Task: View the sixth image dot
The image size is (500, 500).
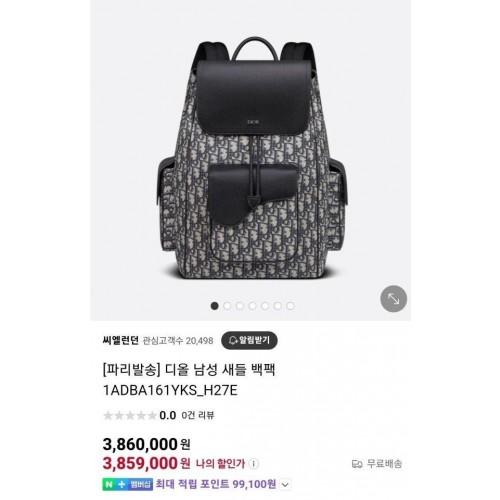Action: click(x=278, y=306)
